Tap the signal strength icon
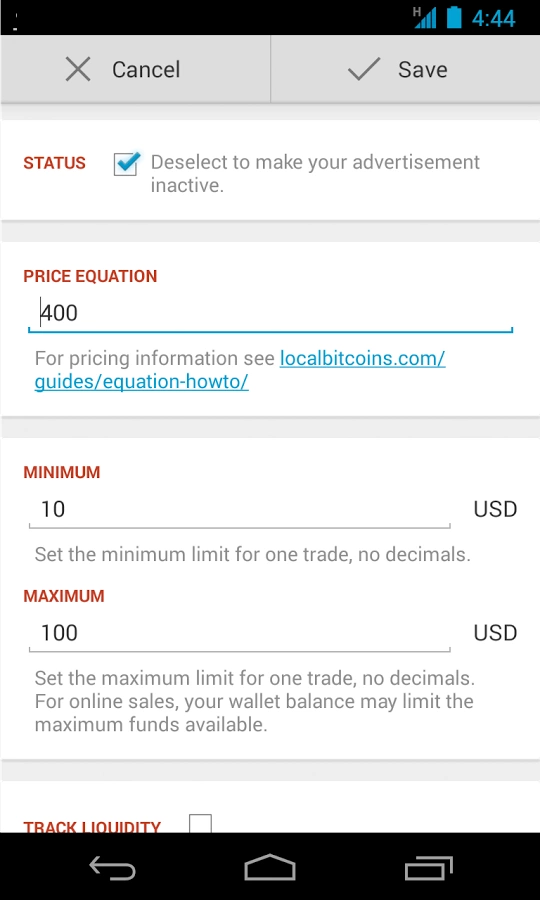The width and height of the screenshot is (540, 900). [x=424, y=18]
